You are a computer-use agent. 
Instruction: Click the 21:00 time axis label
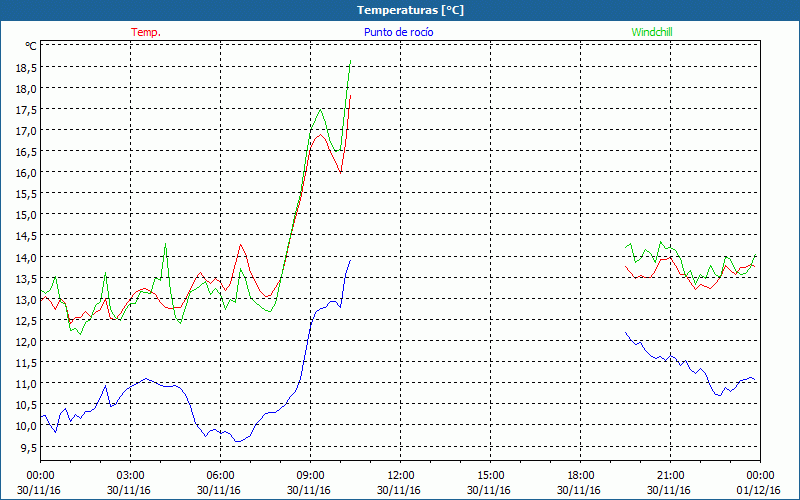click(x=670, y=476)
